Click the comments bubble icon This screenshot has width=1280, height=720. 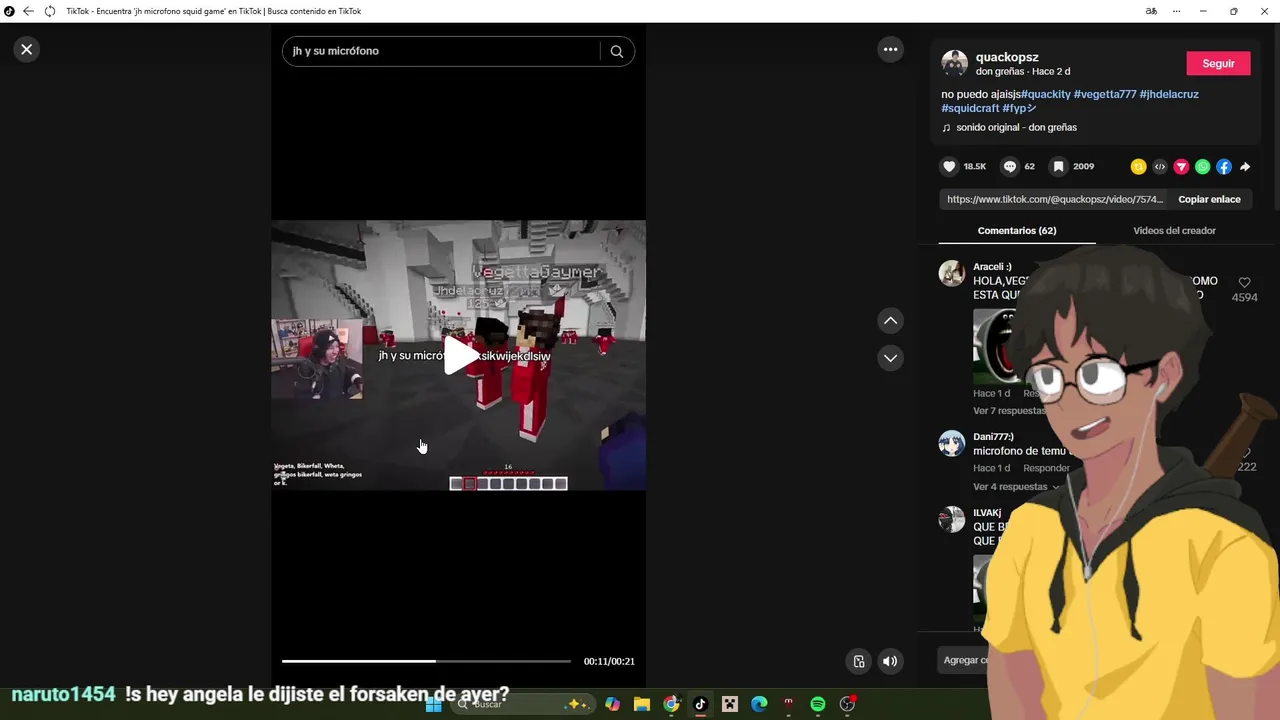coord(1010,167)
